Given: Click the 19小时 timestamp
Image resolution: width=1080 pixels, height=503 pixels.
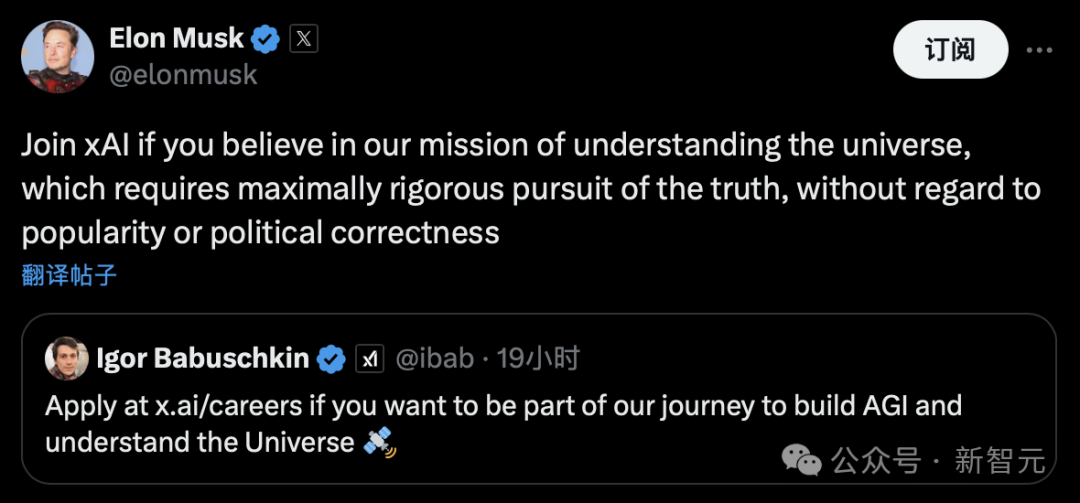Looking at the screenshot, I should pyautogui.click(x=538, y=358).
